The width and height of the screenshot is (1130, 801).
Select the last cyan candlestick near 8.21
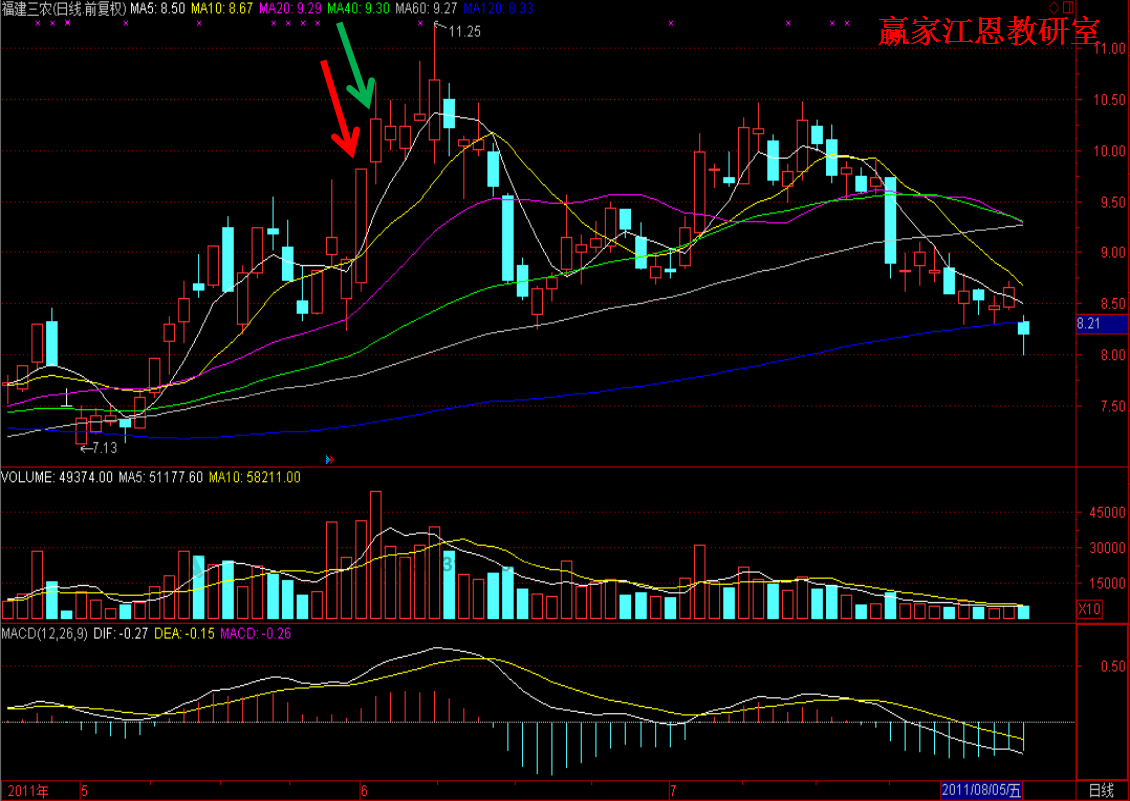(1023, 328)
